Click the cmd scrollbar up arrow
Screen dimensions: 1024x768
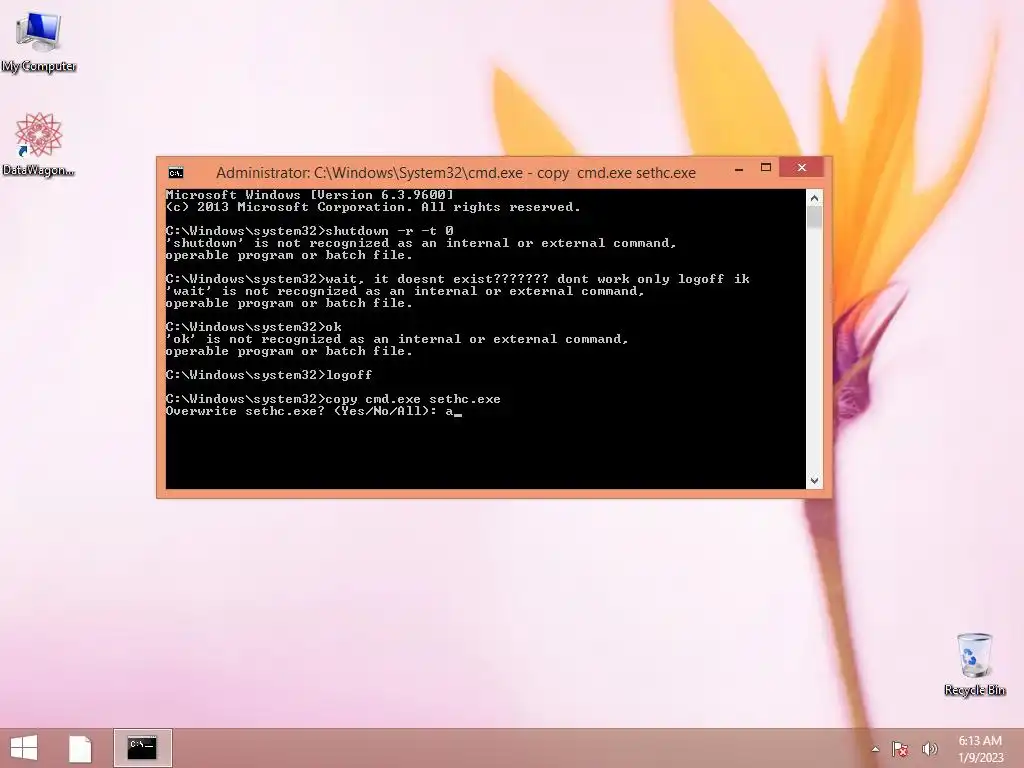(x=814, y=198)
